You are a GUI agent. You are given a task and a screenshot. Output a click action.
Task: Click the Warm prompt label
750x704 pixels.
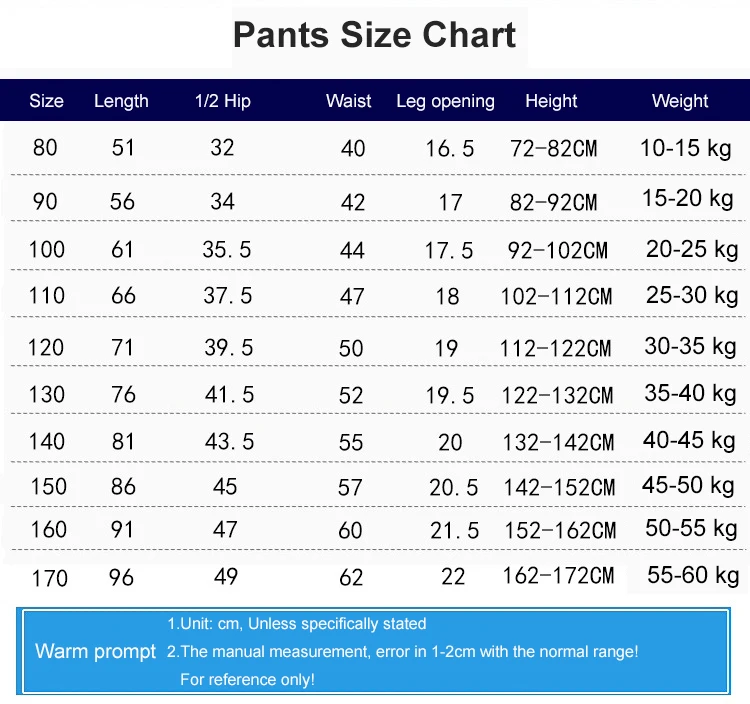pyautogui.click(x=95, y=652)
